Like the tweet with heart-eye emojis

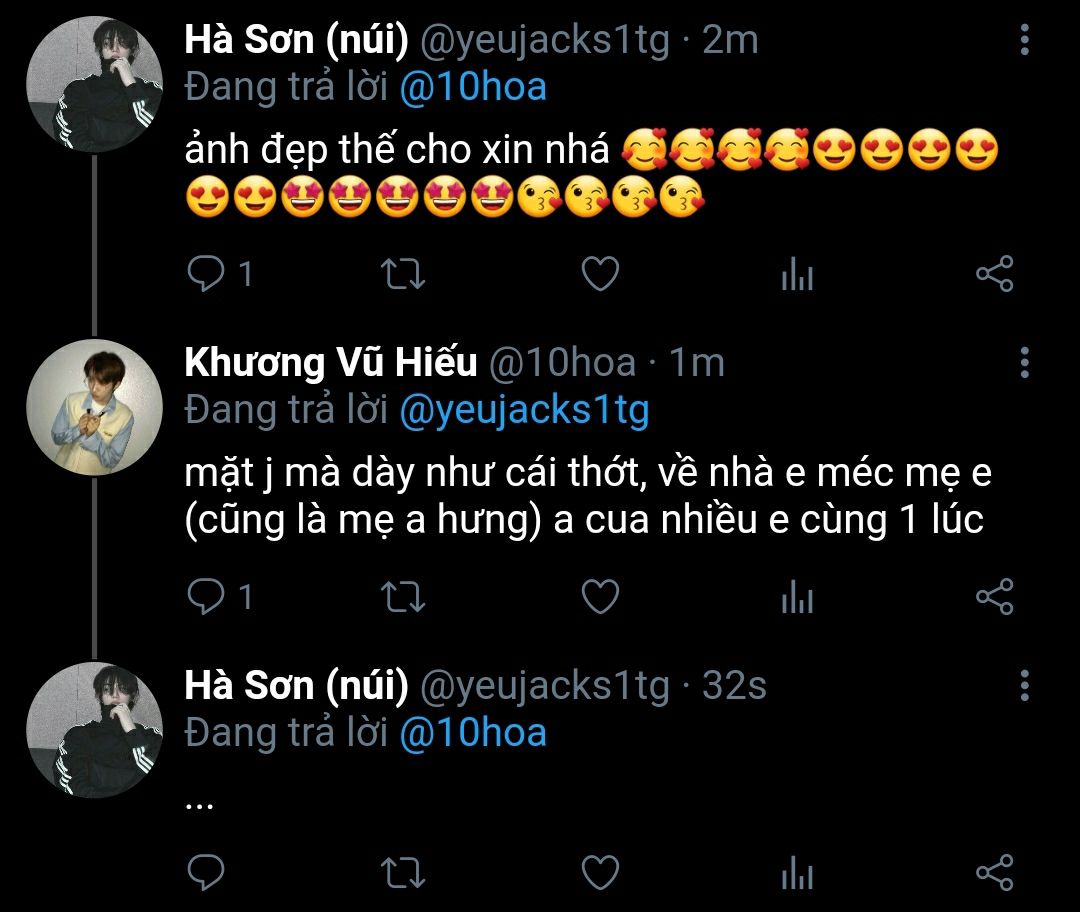(x=600, y=274)
